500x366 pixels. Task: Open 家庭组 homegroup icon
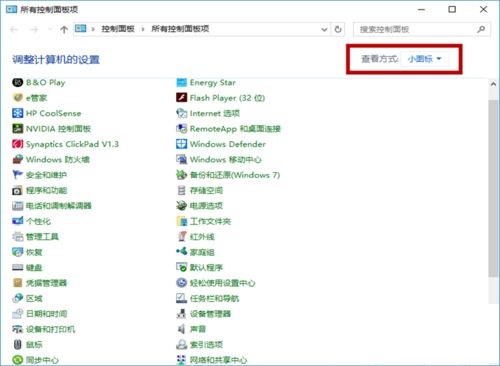pos(181,252)
